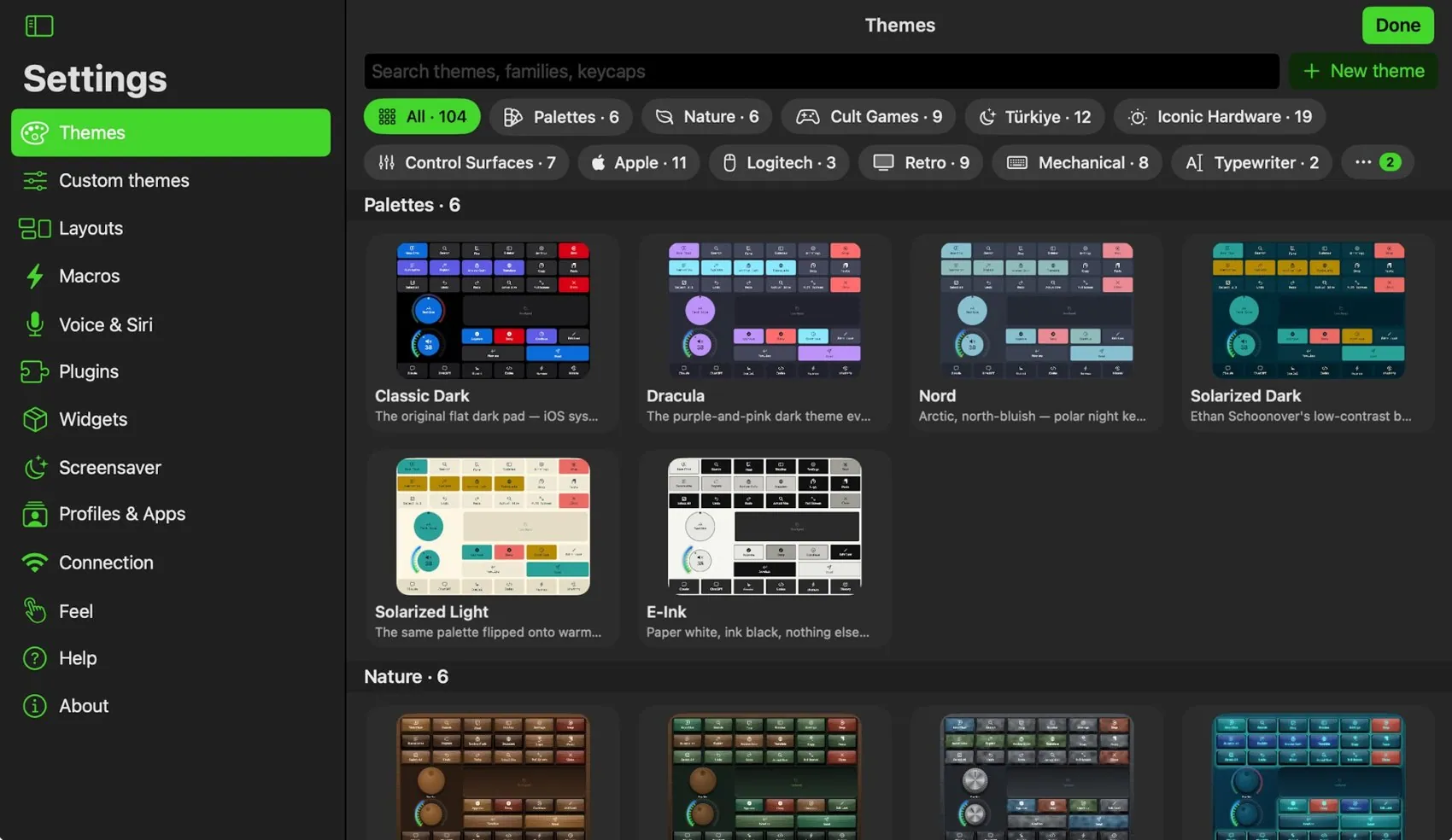Viewport: 1452px width, 840px height.
Task: Filter by Türkiye · 12
Action: (1034, 116)
